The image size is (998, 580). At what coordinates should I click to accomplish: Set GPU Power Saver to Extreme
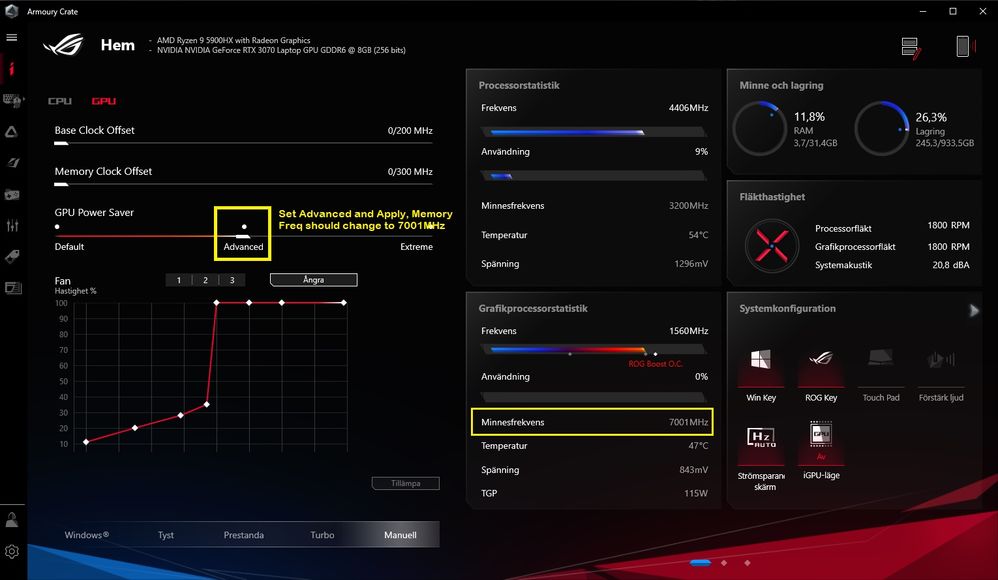pyautogui.click(x=430, y=227)
